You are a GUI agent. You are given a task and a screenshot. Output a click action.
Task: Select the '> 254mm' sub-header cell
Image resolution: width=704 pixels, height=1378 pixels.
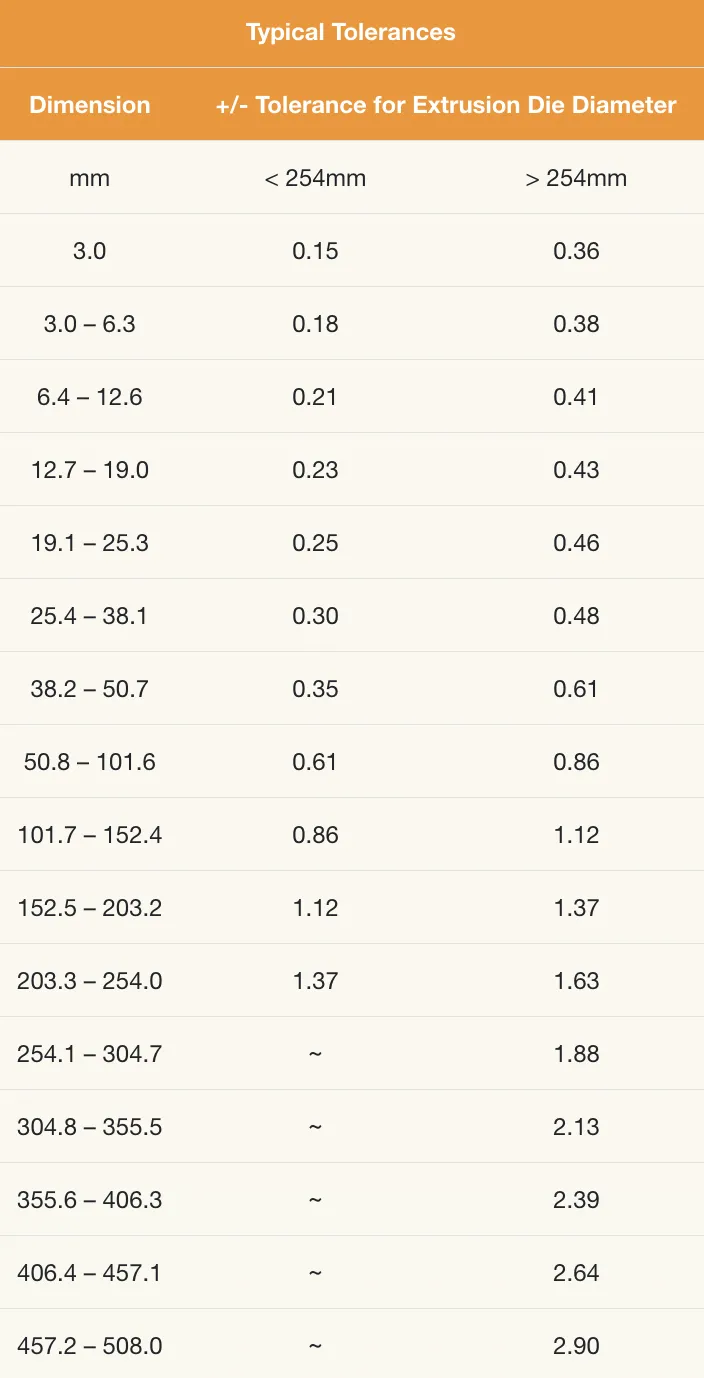click(x=576, y=178)
